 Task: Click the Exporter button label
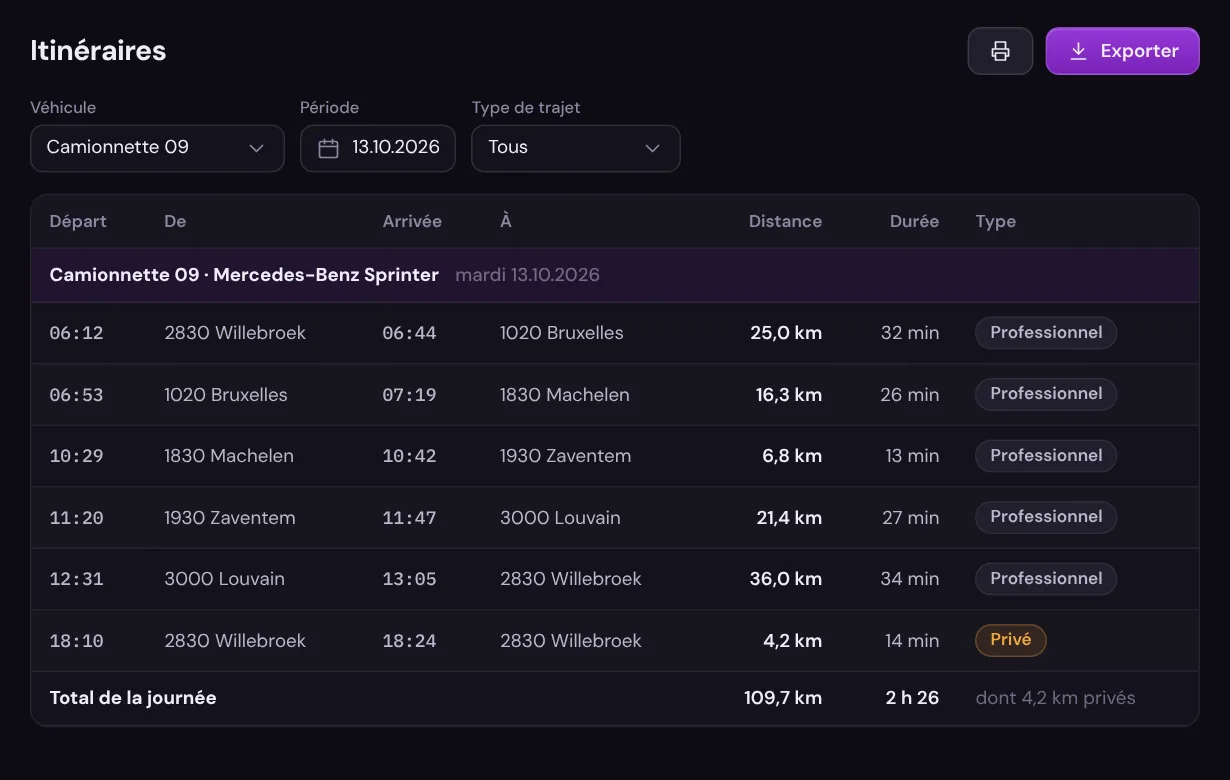pyautogui.click(x=1140, y=51)
